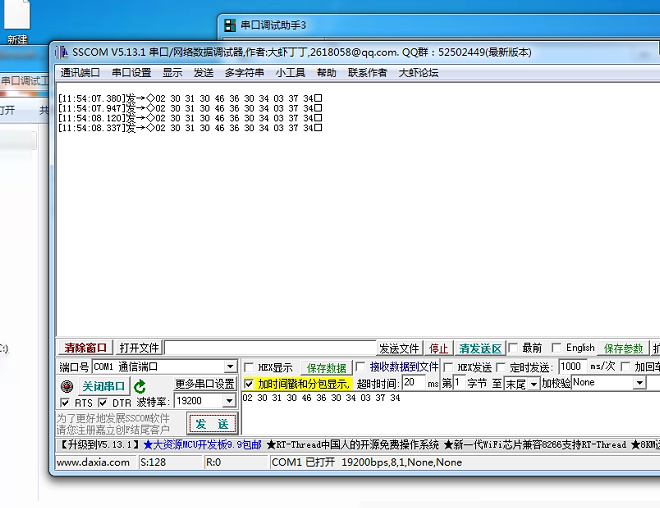
Task: Click the 关闭串口 button
Action: point(104,386)
